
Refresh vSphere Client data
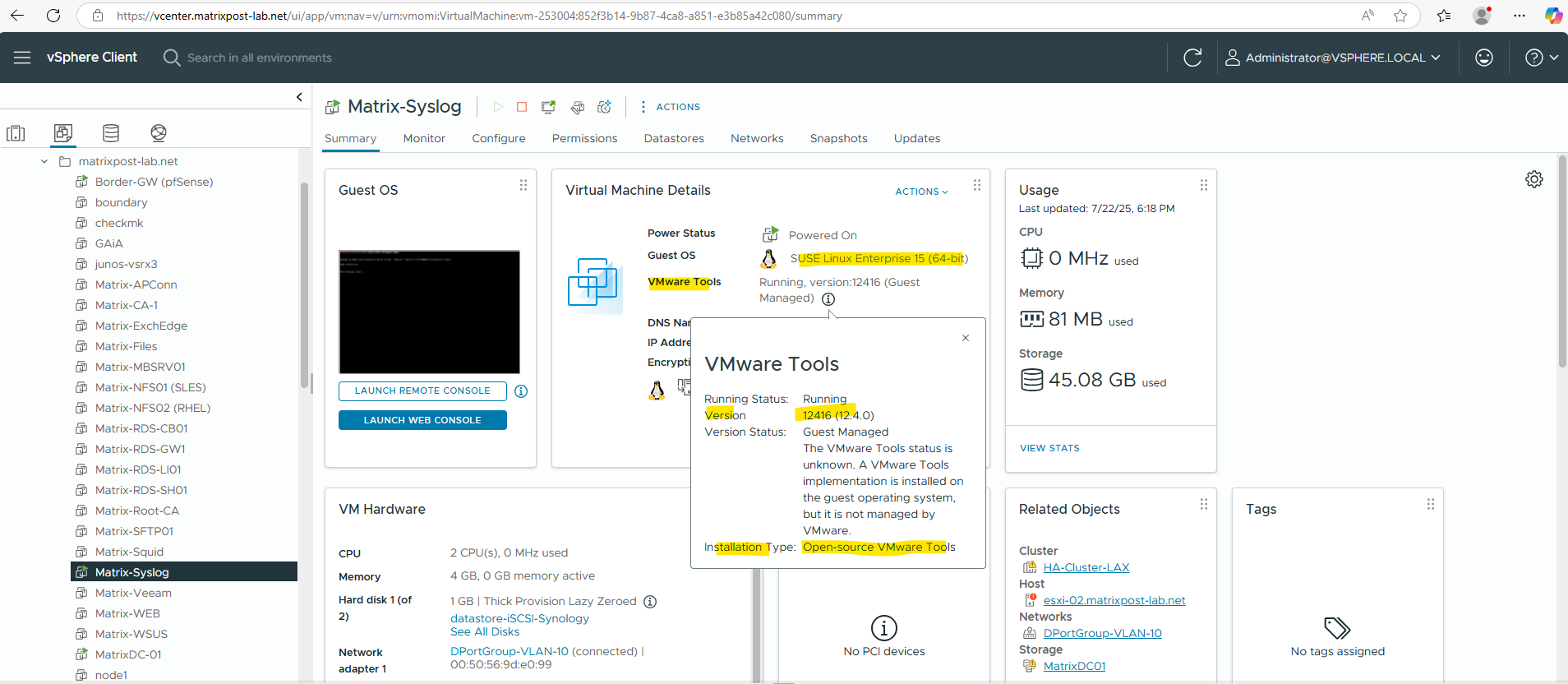tap(1192, 58)
